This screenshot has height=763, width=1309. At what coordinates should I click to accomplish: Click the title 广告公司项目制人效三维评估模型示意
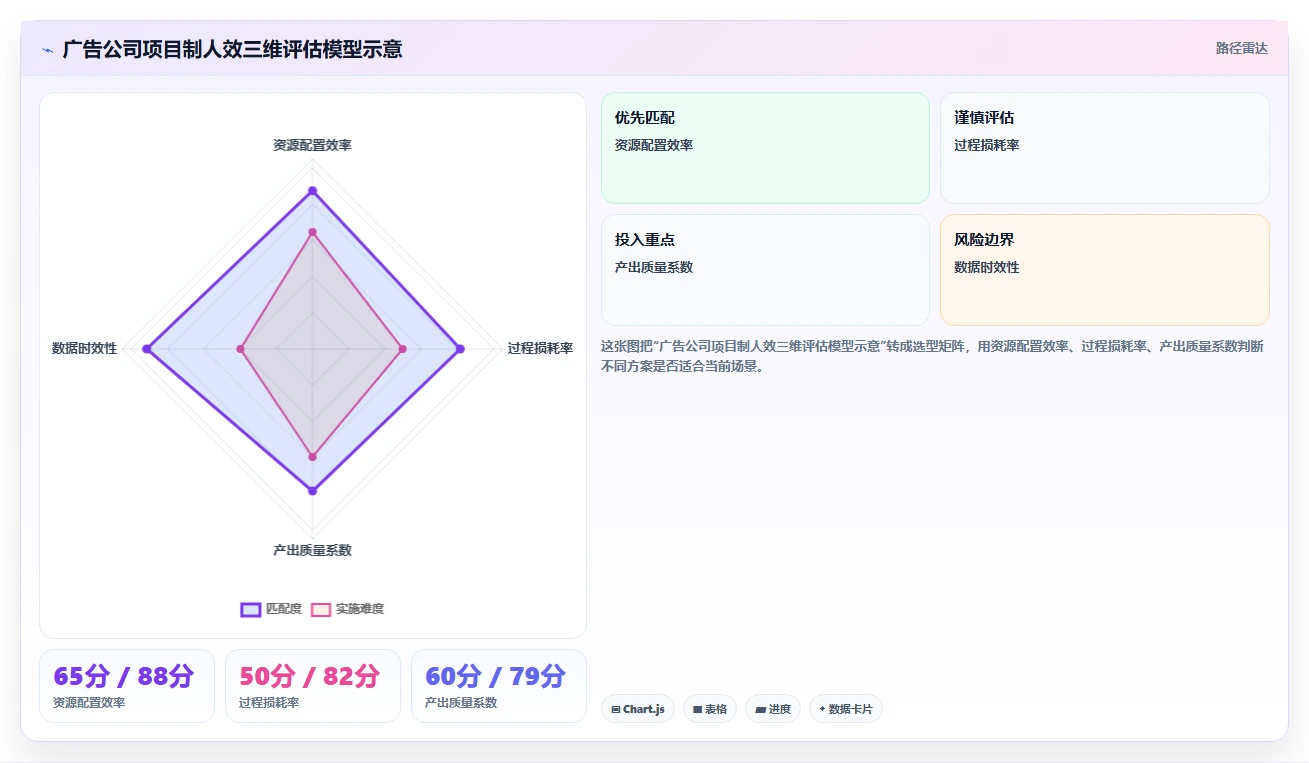[232, 49]
